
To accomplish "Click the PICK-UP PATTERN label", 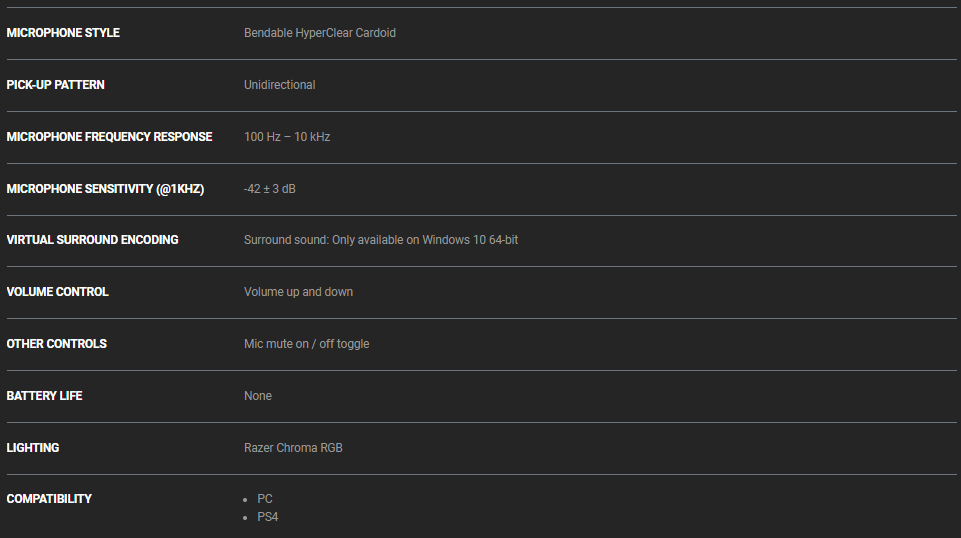I will coord(56,85).
